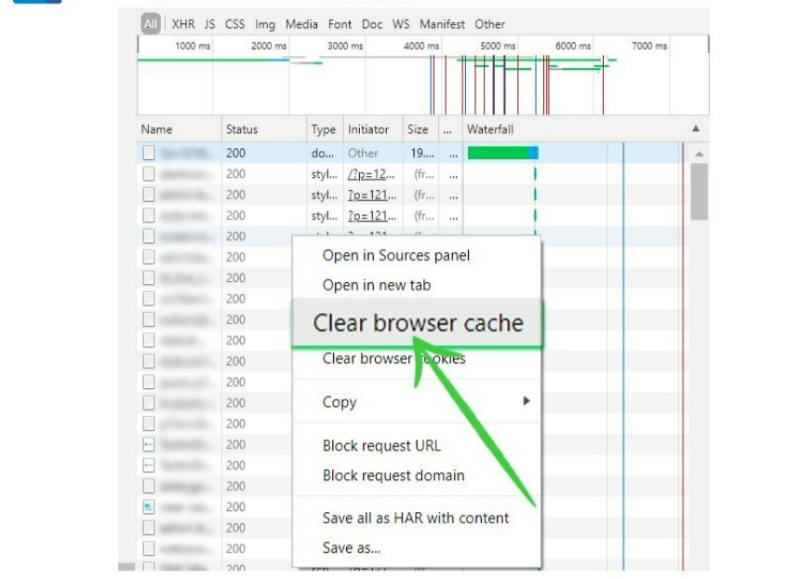
Task: Filter requests by XHR
Action: [183, 24]
